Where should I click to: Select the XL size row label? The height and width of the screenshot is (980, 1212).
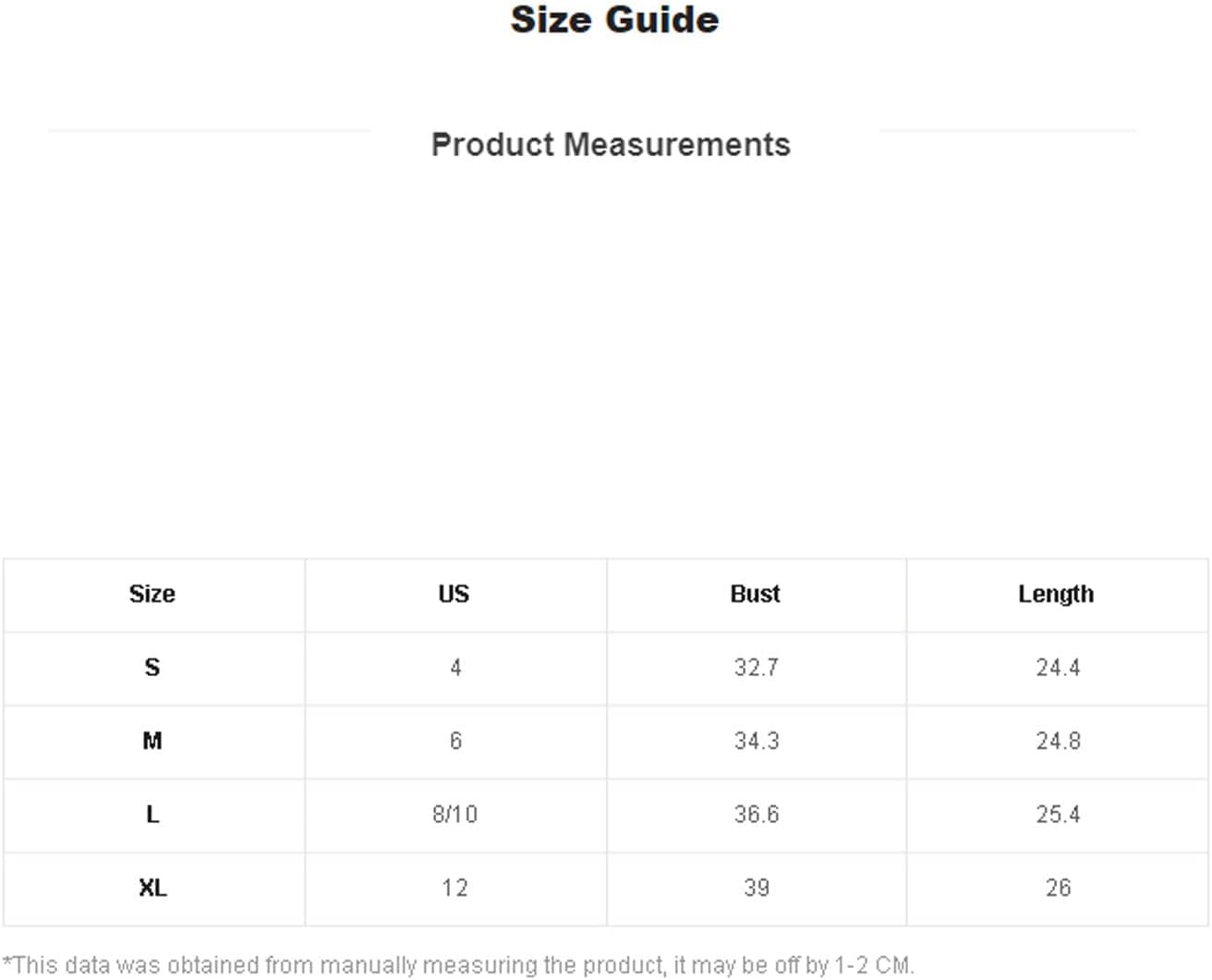pyautogui.click(x=152, y=888)
